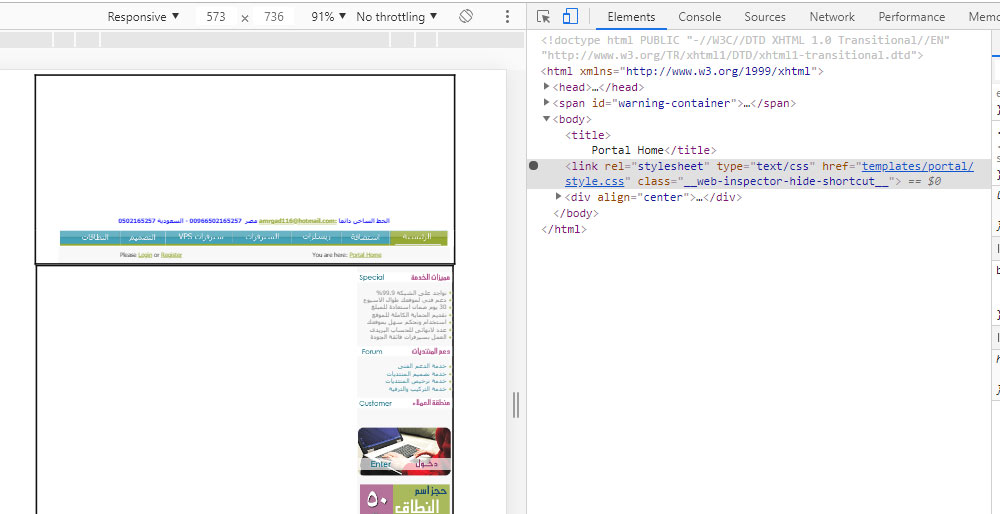The height and width of the screenshot is (514, 1000).
Task: Click the Login link on the page
Action: point(145,255)
